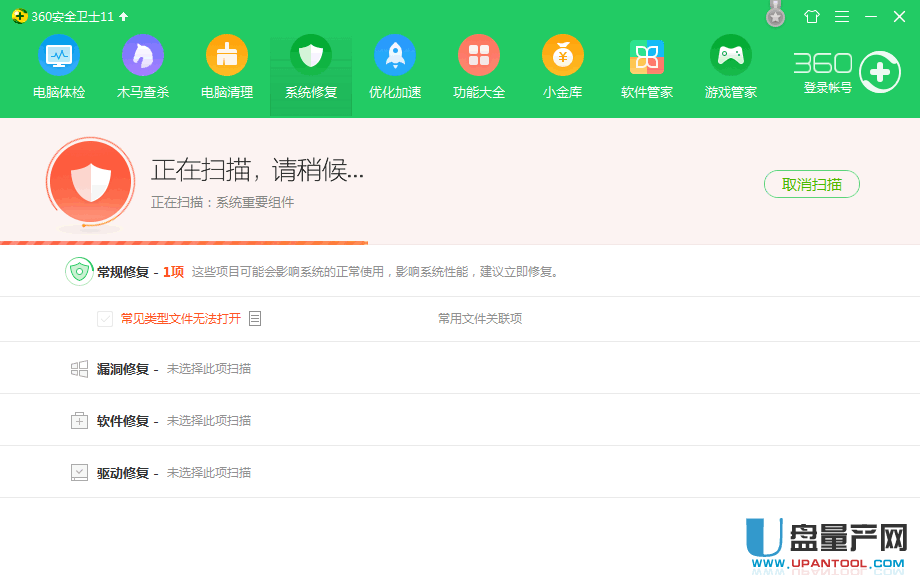Click the user avatar in the title bar
The height and width of the screenshot is (580, 920).
pyautogui.click(x=774, y=16)
